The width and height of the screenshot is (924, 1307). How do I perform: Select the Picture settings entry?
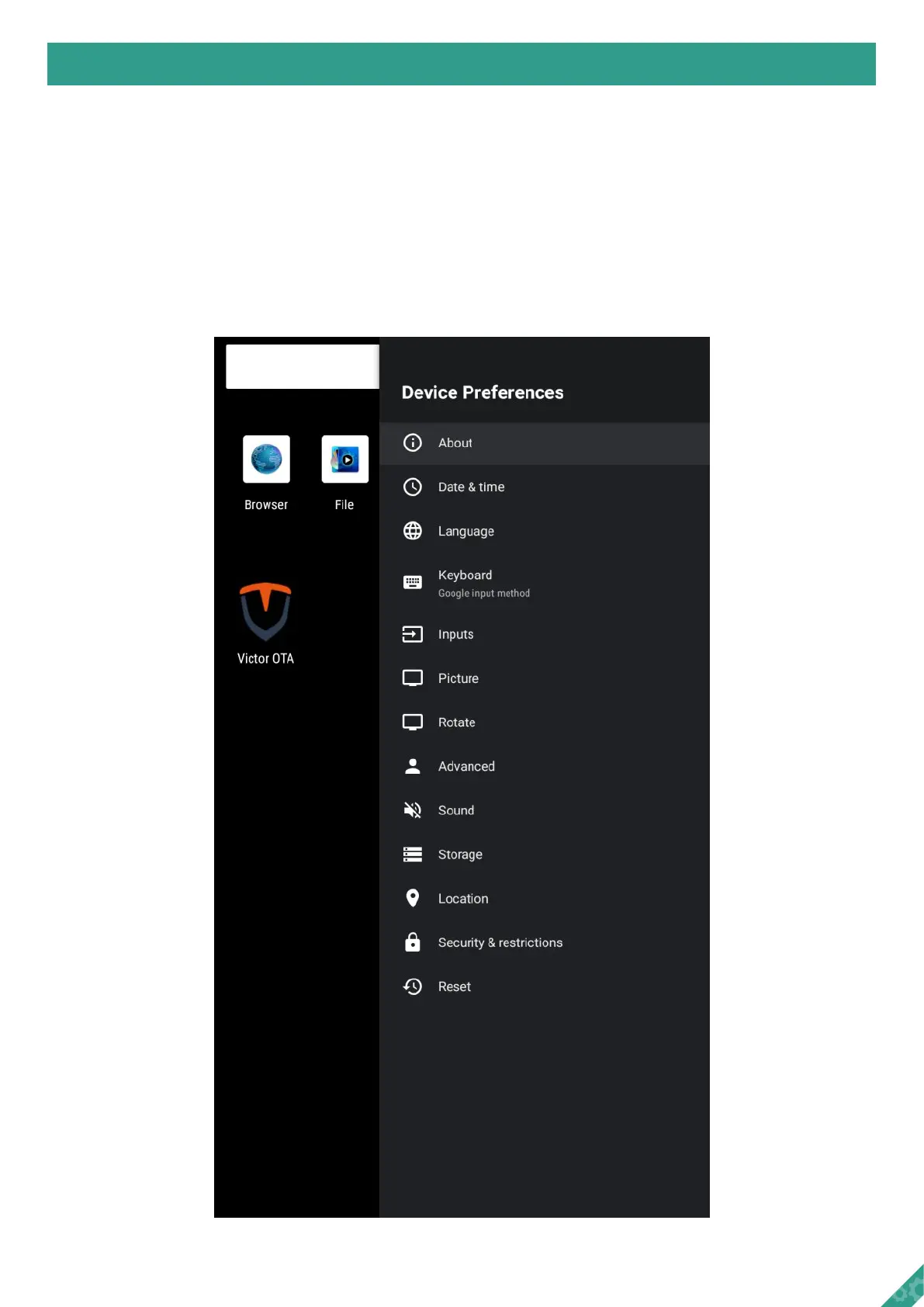click(545, 678)
